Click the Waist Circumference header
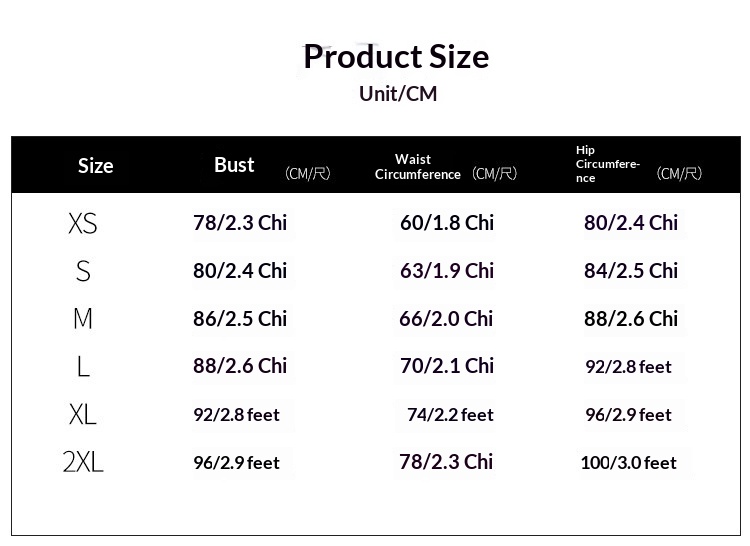Screen dimensions: 750x546 [417, 167]
